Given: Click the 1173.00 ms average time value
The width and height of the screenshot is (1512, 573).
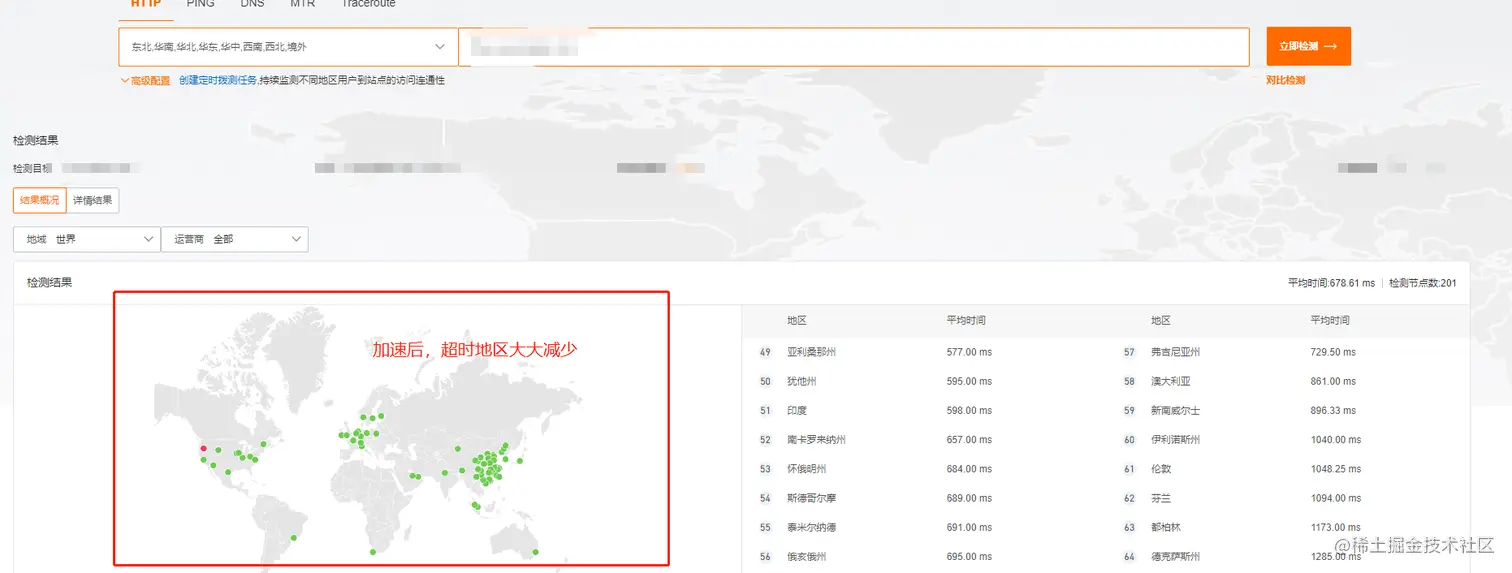Looking at the screenshot, I should [x=1336, y=527].
